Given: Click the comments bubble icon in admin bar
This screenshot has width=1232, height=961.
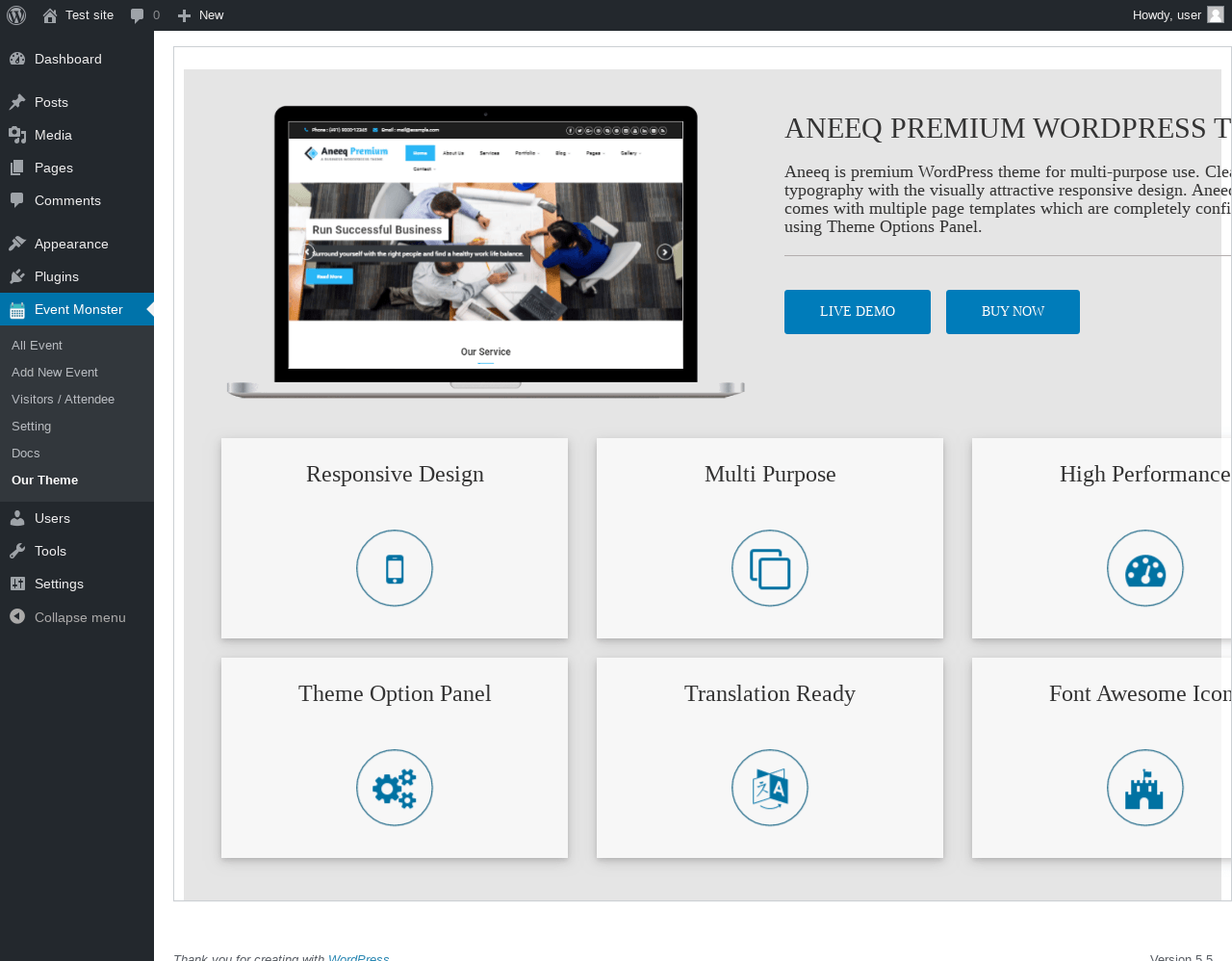Looking at the screenshot, I should click(138, 15).
